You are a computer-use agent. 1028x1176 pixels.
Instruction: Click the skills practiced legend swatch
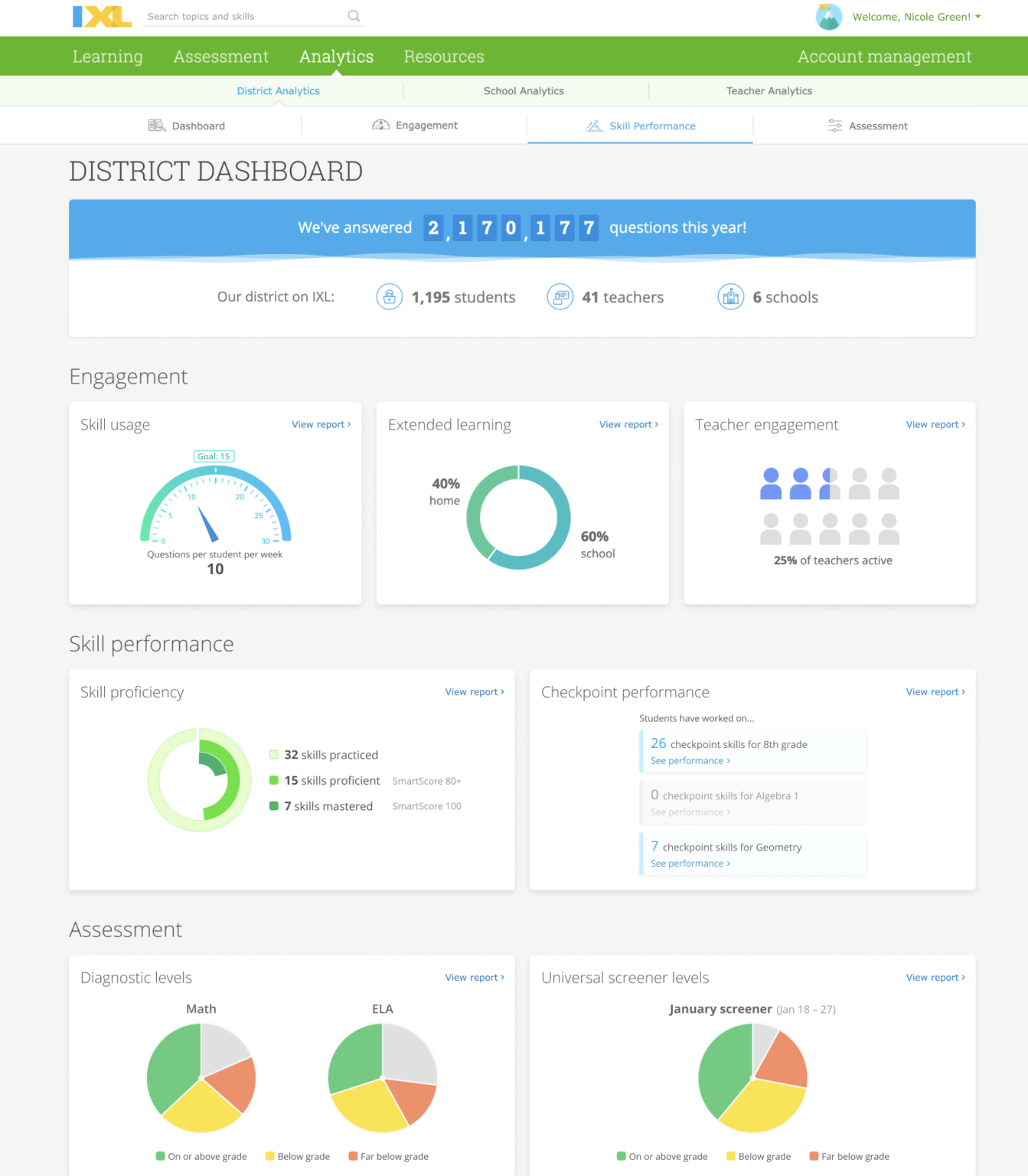[x=274, y=755]
